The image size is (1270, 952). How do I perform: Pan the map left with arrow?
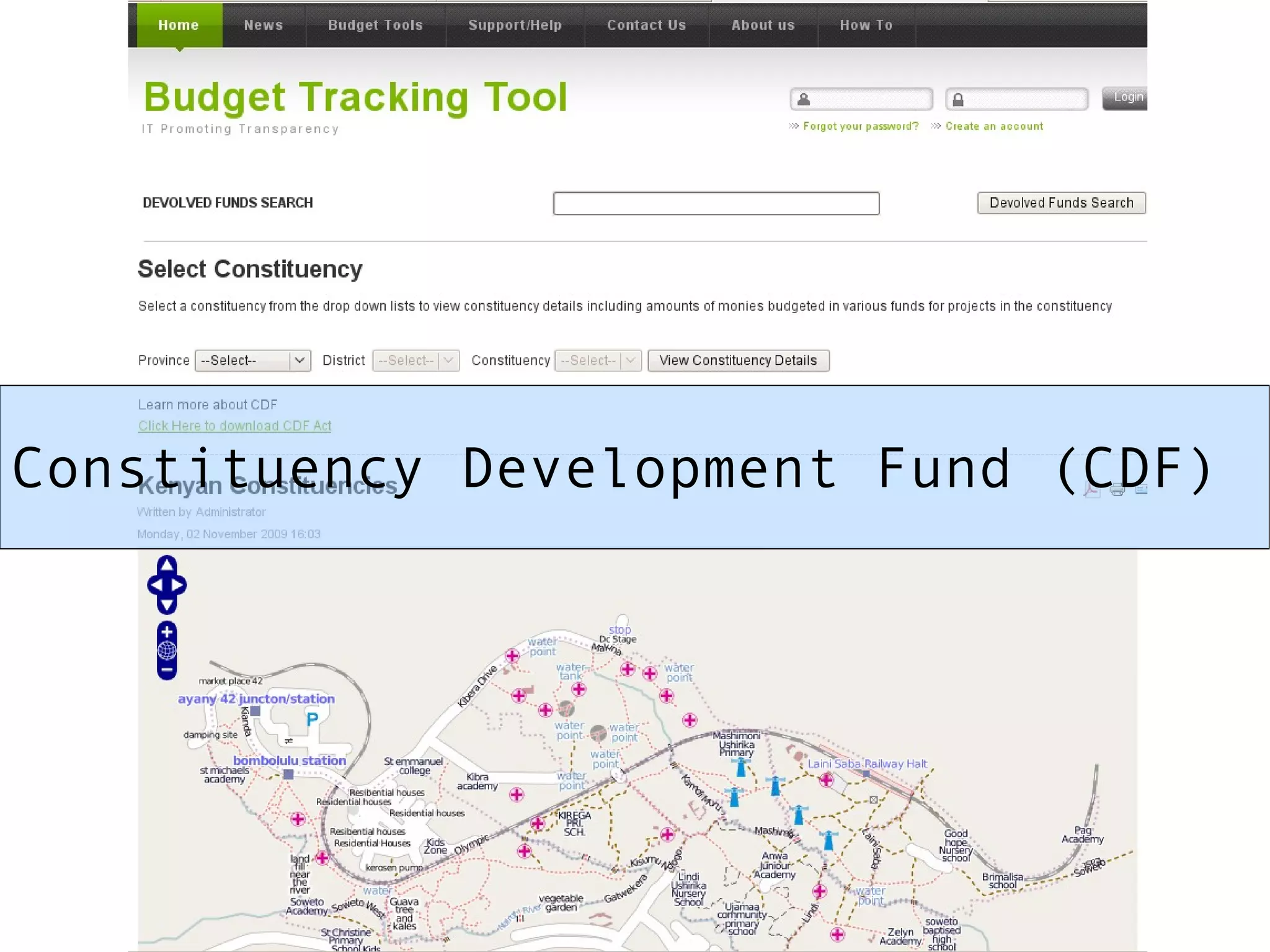click(156, 585)
